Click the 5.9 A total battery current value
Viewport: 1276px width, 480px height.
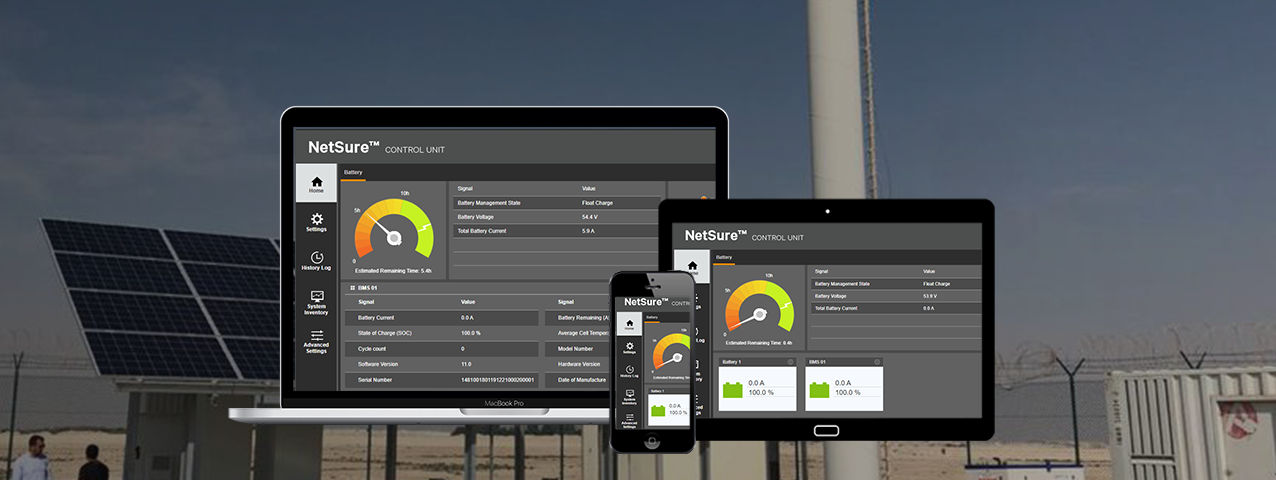(x=588, y=231)
